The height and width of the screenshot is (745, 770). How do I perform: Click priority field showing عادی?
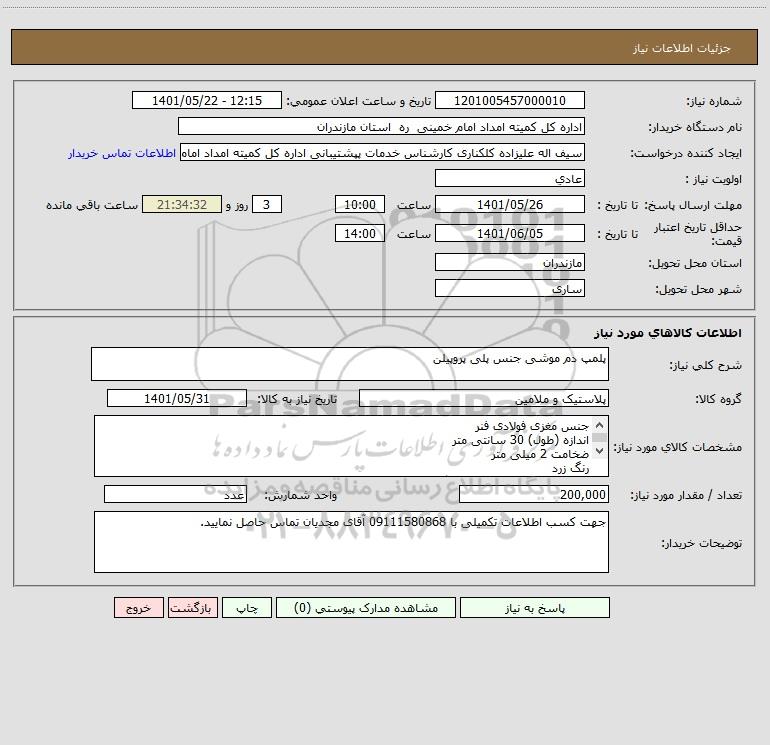coord(510,179)
